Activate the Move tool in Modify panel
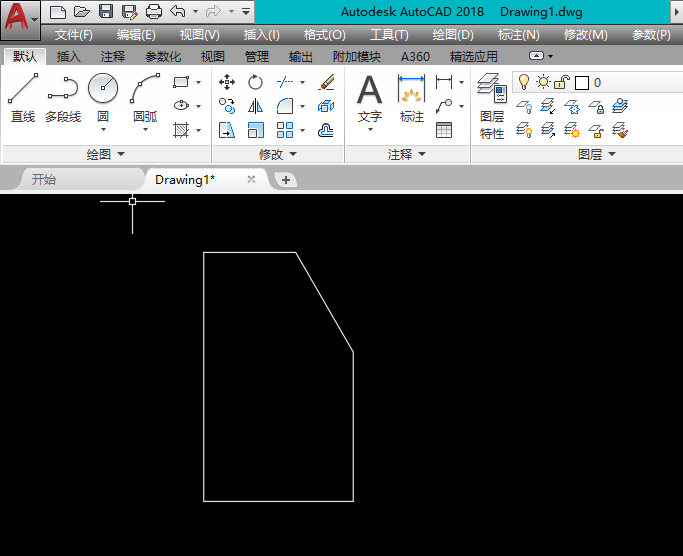This screenshot has height=556, width=683. [227, 82]
